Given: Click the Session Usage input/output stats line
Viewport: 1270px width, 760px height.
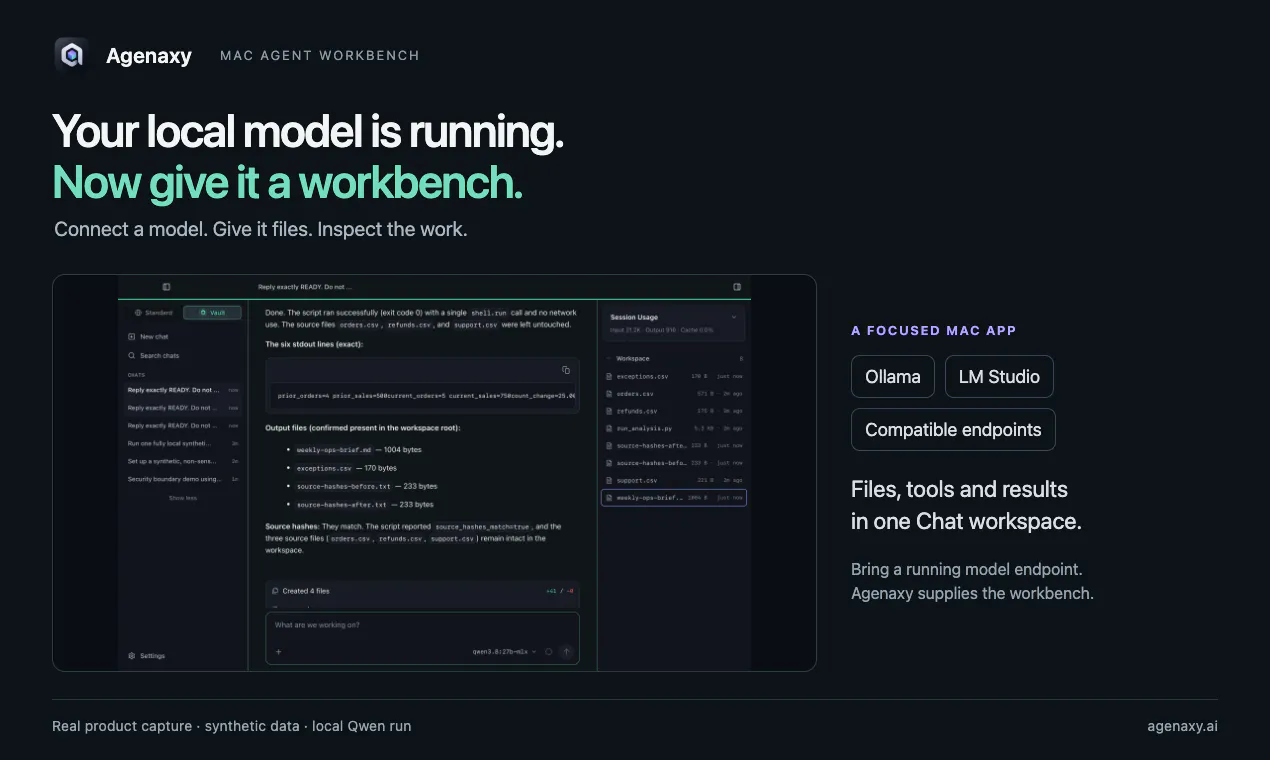Looking at the screenshot, I should [x=662, y=329].
